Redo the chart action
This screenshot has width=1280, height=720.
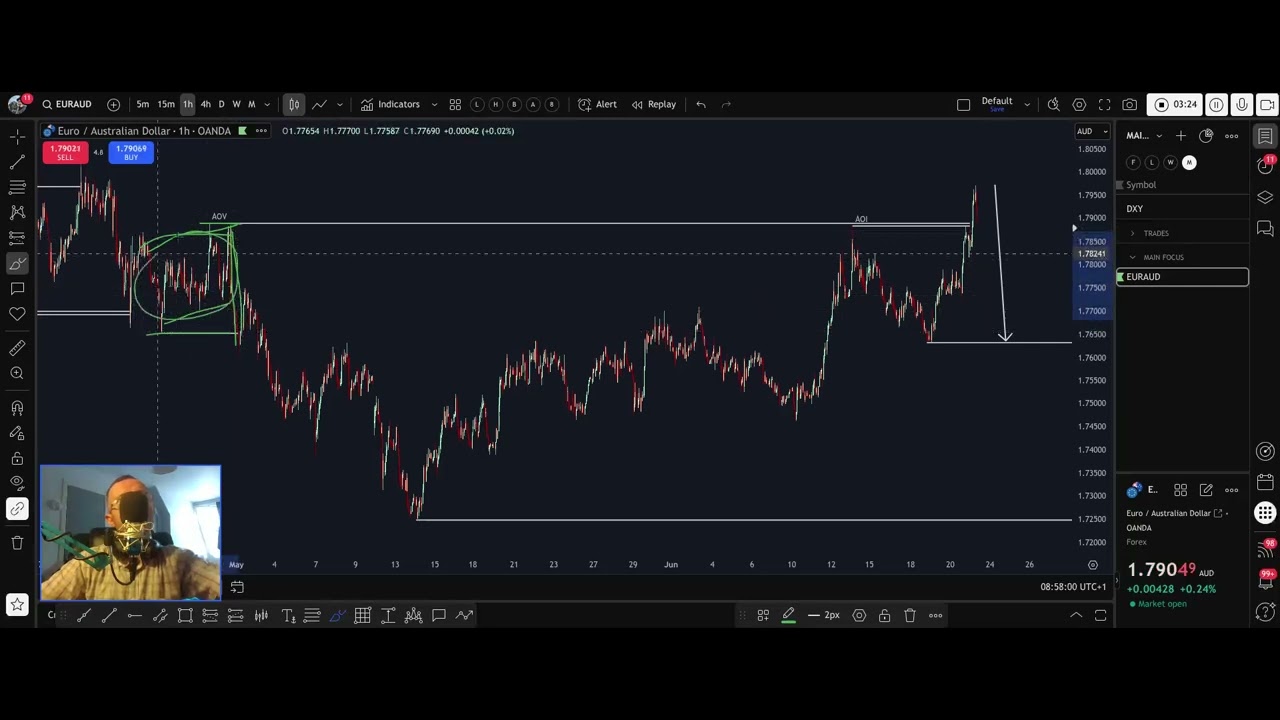[726, 104]
